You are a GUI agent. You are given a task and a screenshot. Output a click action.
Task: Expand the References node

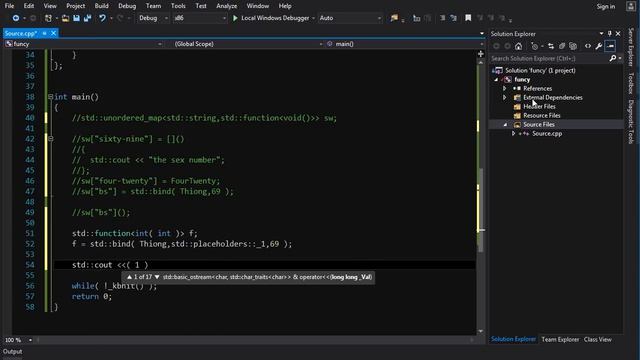pos(505,88)
